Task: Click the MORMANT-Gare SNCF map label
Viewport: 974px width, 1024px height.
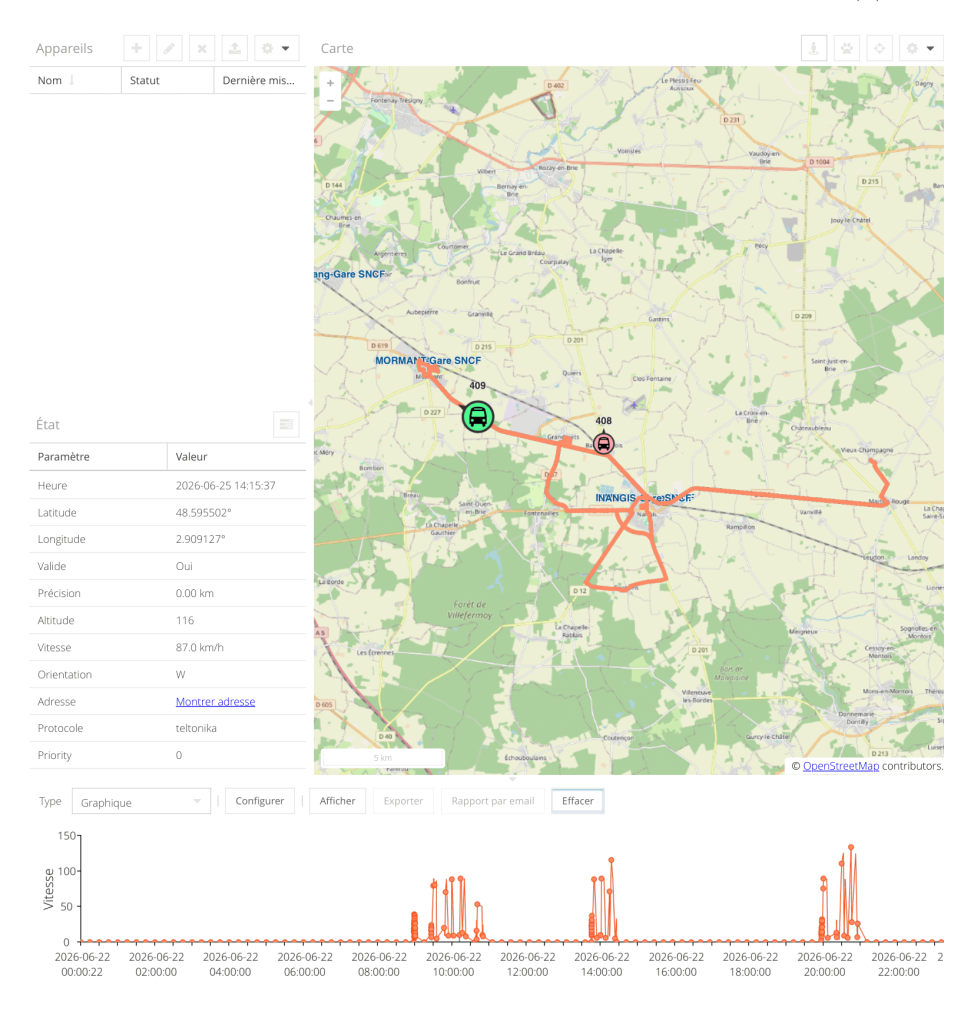Action: [428, 360]
